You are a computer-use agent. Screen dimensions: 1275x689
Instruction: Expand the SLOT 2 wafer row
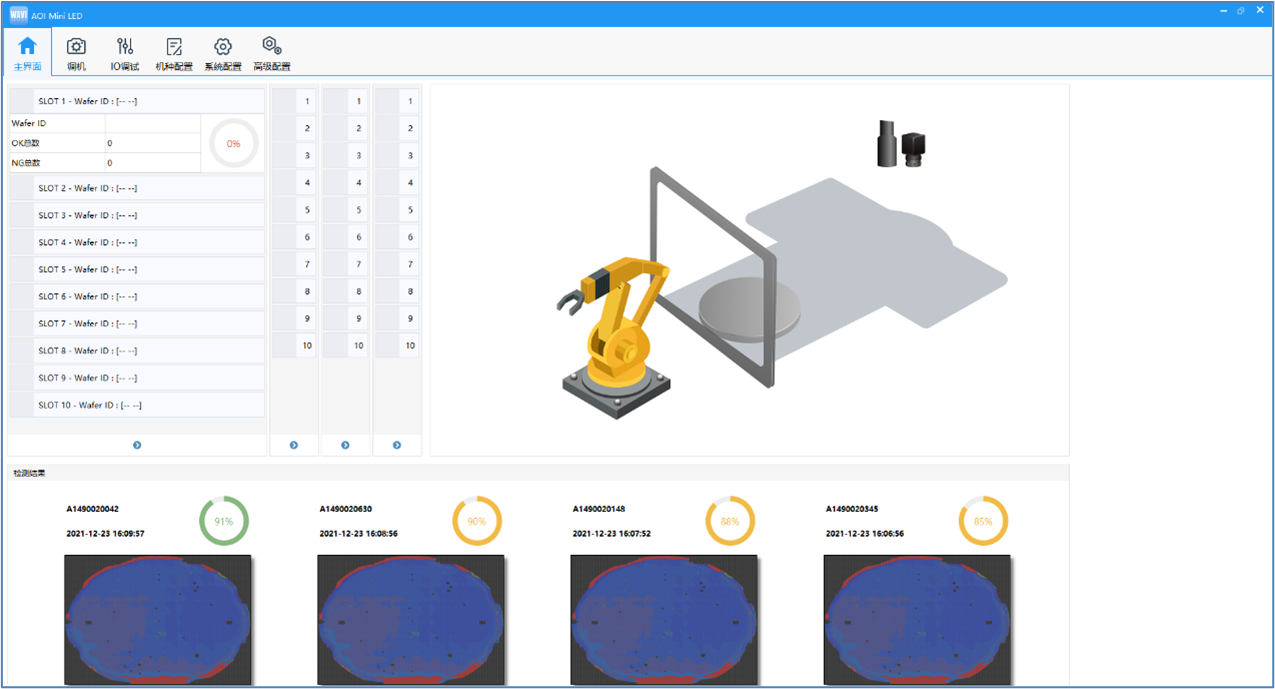[137, 188]
